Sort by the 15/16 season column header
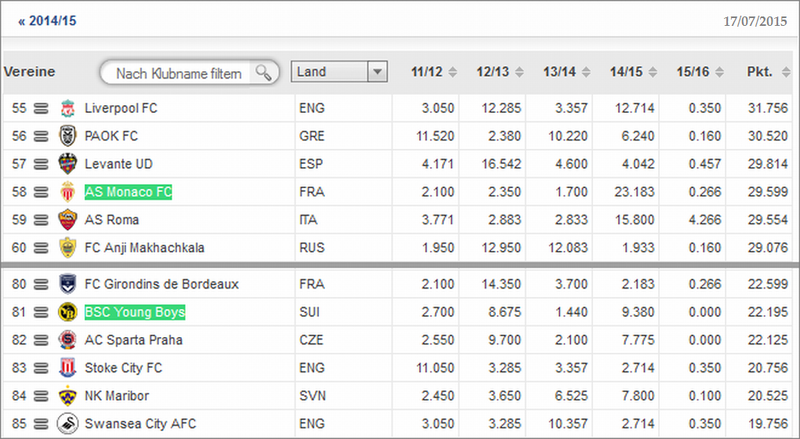The image size is (800, 439). coord(700,72)
